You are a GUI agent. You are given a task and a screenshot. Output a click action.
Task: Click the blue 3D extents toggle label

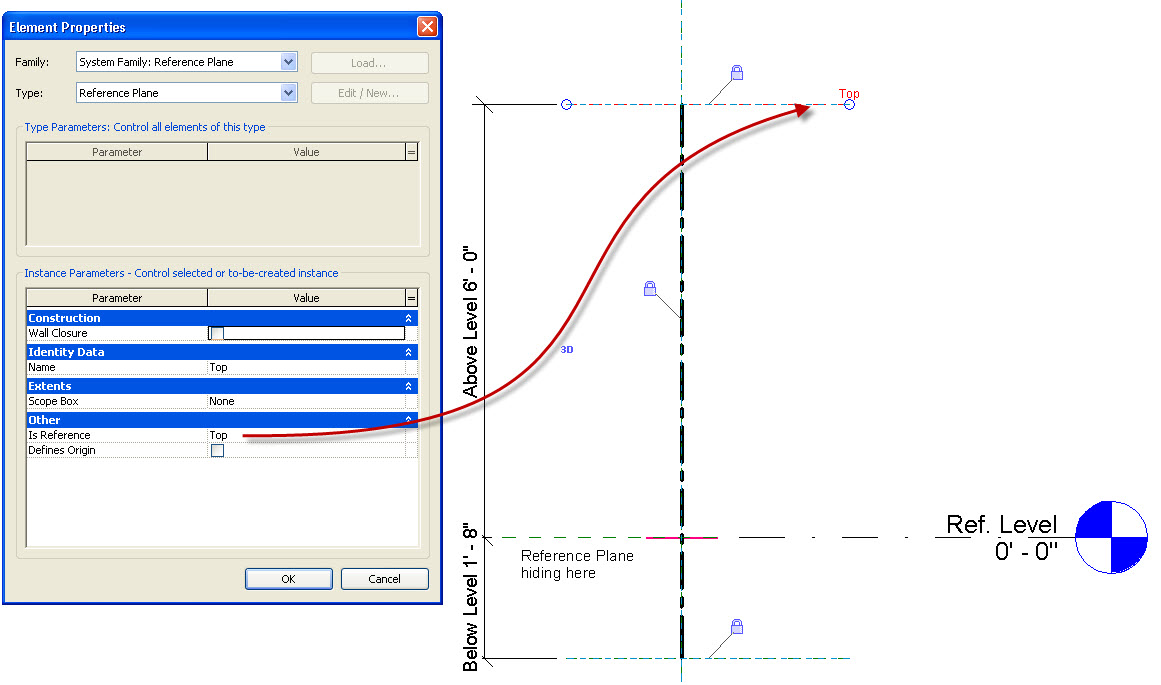click(566, 350)
